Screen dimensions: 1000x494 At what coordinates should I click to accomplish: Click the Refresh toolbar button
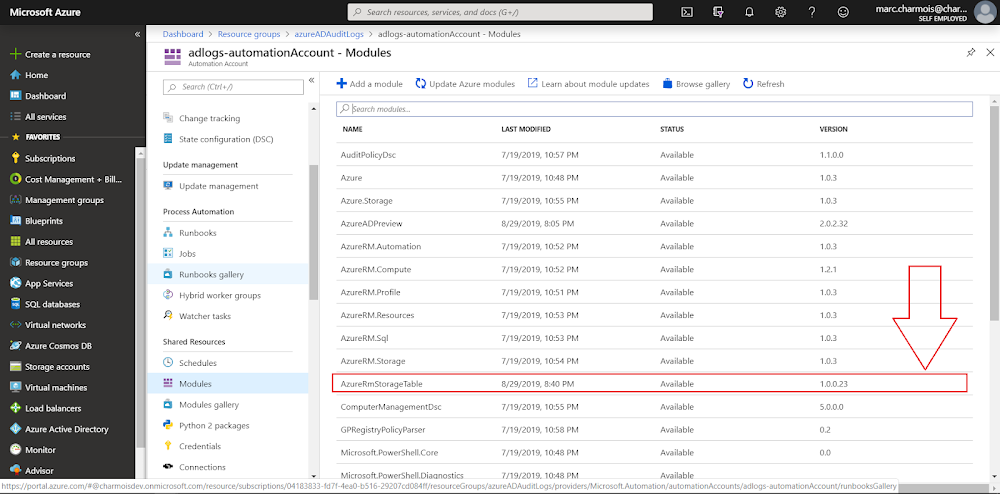[x=763, y=84]
